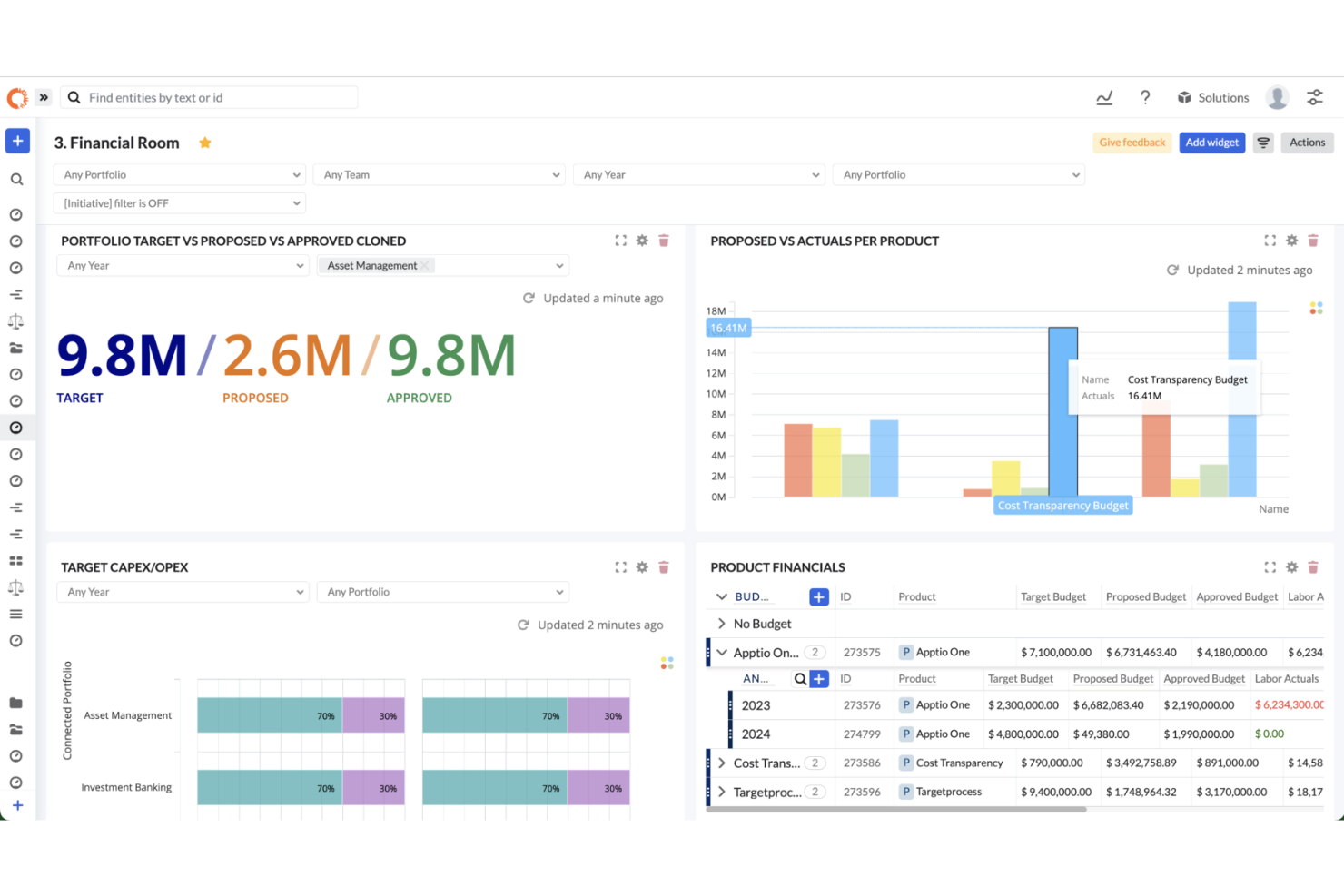Viewport: 1344px width, 896px height.
Task: Delete the Portfolio Target vs Proposed widget
Action: pos(664,241)
